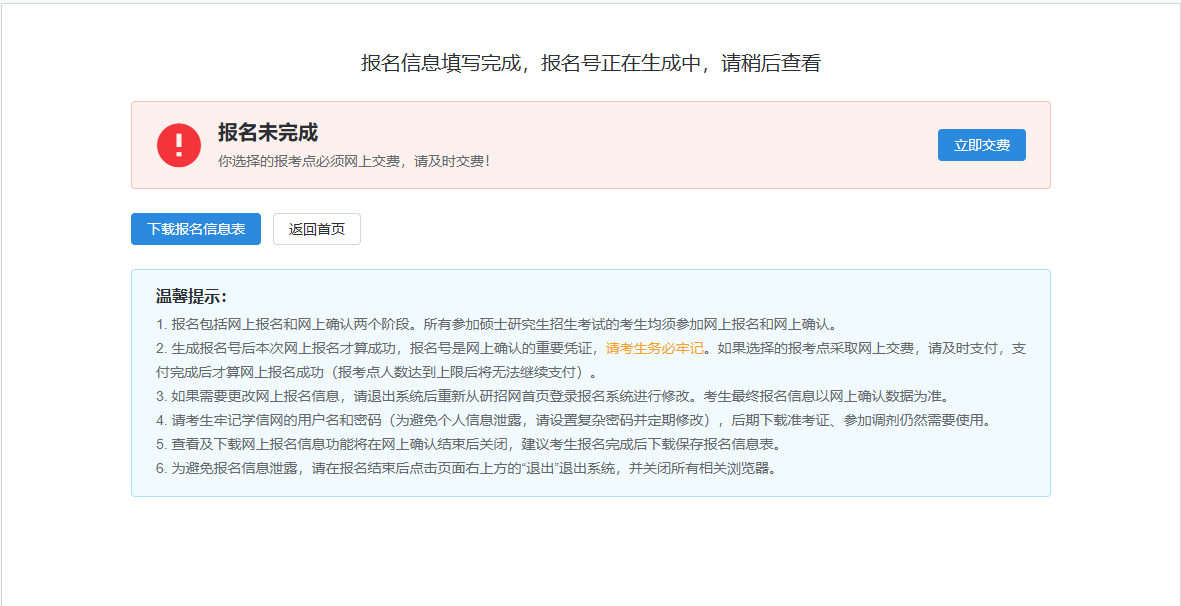This screenshot has width=1181, height=606.
Task: Click the page title about 报名号正在生成
Action: [590, 61]
